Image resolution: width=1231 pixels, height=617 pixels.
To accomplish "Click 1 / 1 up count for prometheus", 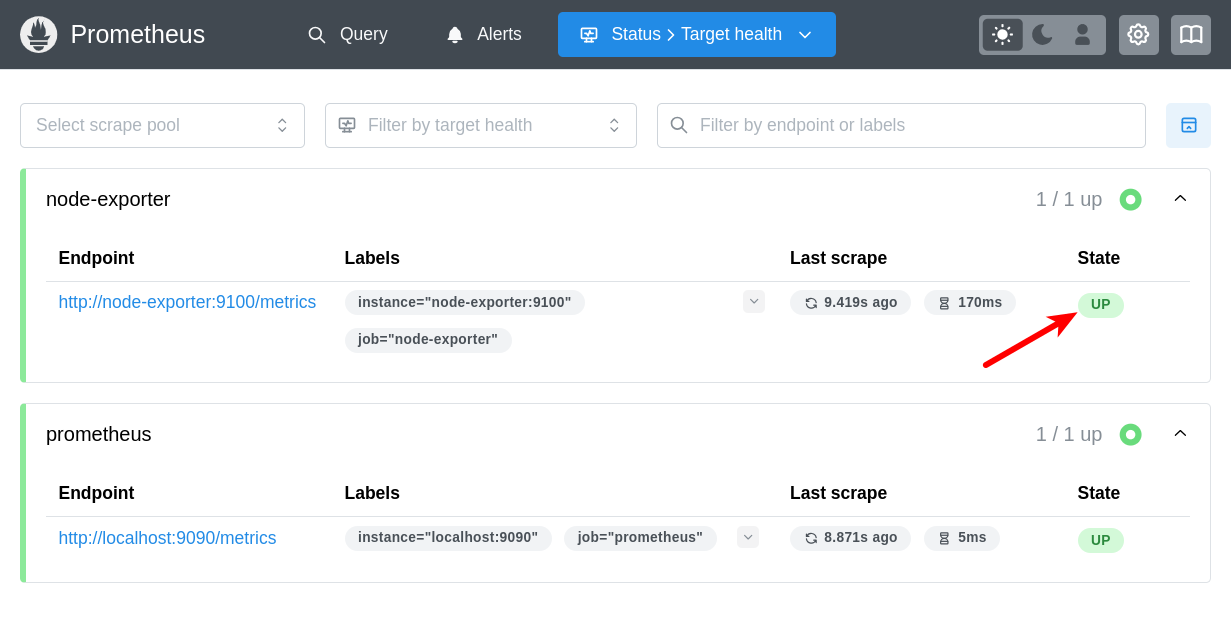I will [x=1069, y=434].
